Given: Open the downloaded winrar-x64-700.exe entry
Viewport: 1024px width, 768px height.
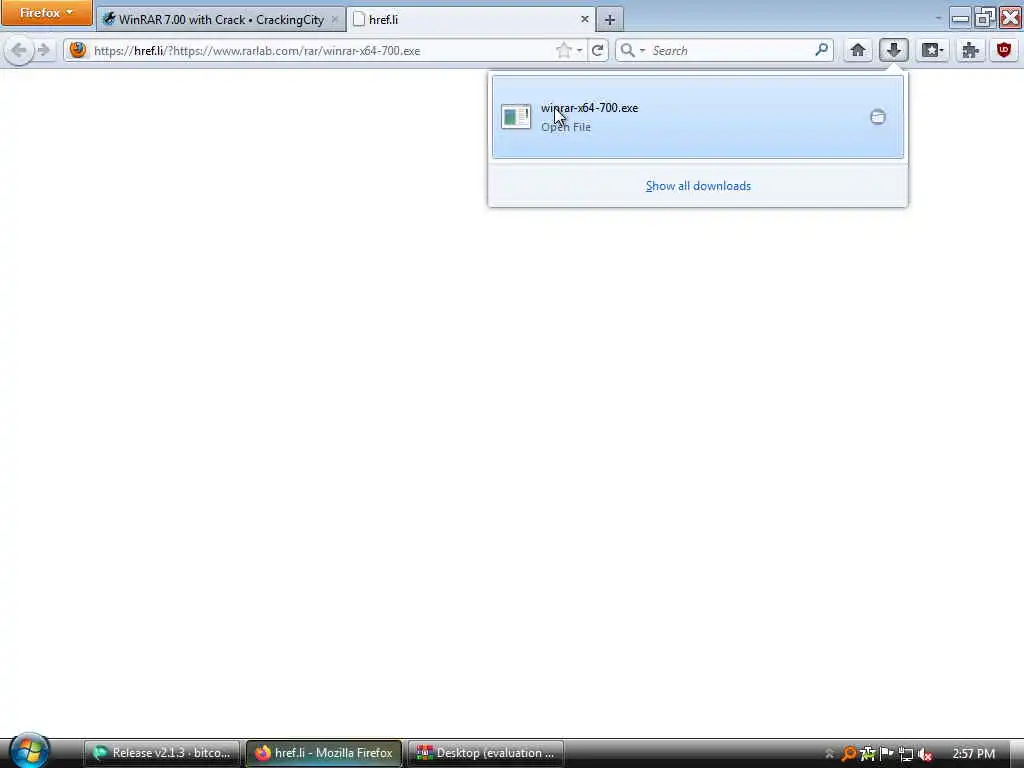Looking at the screenshot, I should tap(697, 117).
